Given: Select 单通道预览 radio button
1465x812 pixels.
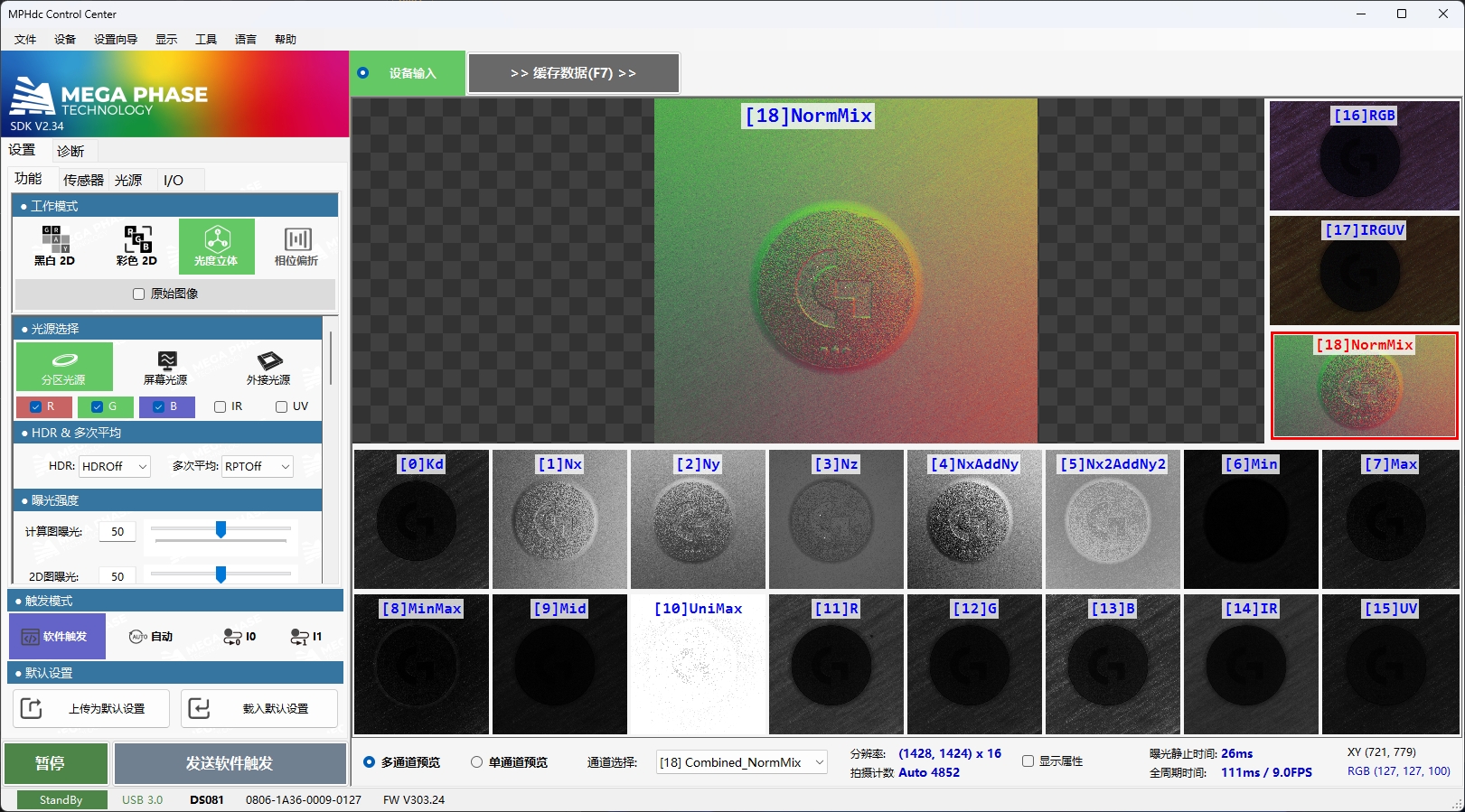Looking at the screenshot, I should pyautogui.click(x=476, y=761).
